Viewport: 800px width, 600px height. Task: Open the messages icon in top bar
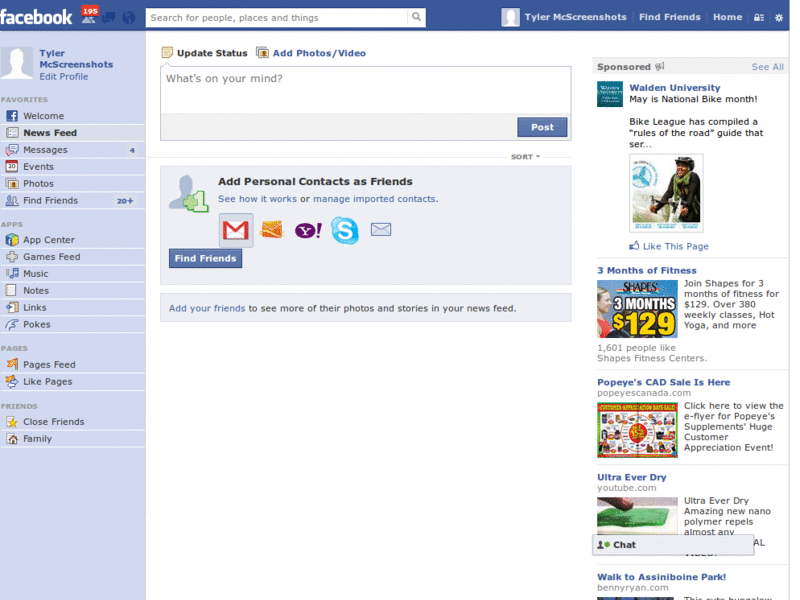(x=109, y=18)
